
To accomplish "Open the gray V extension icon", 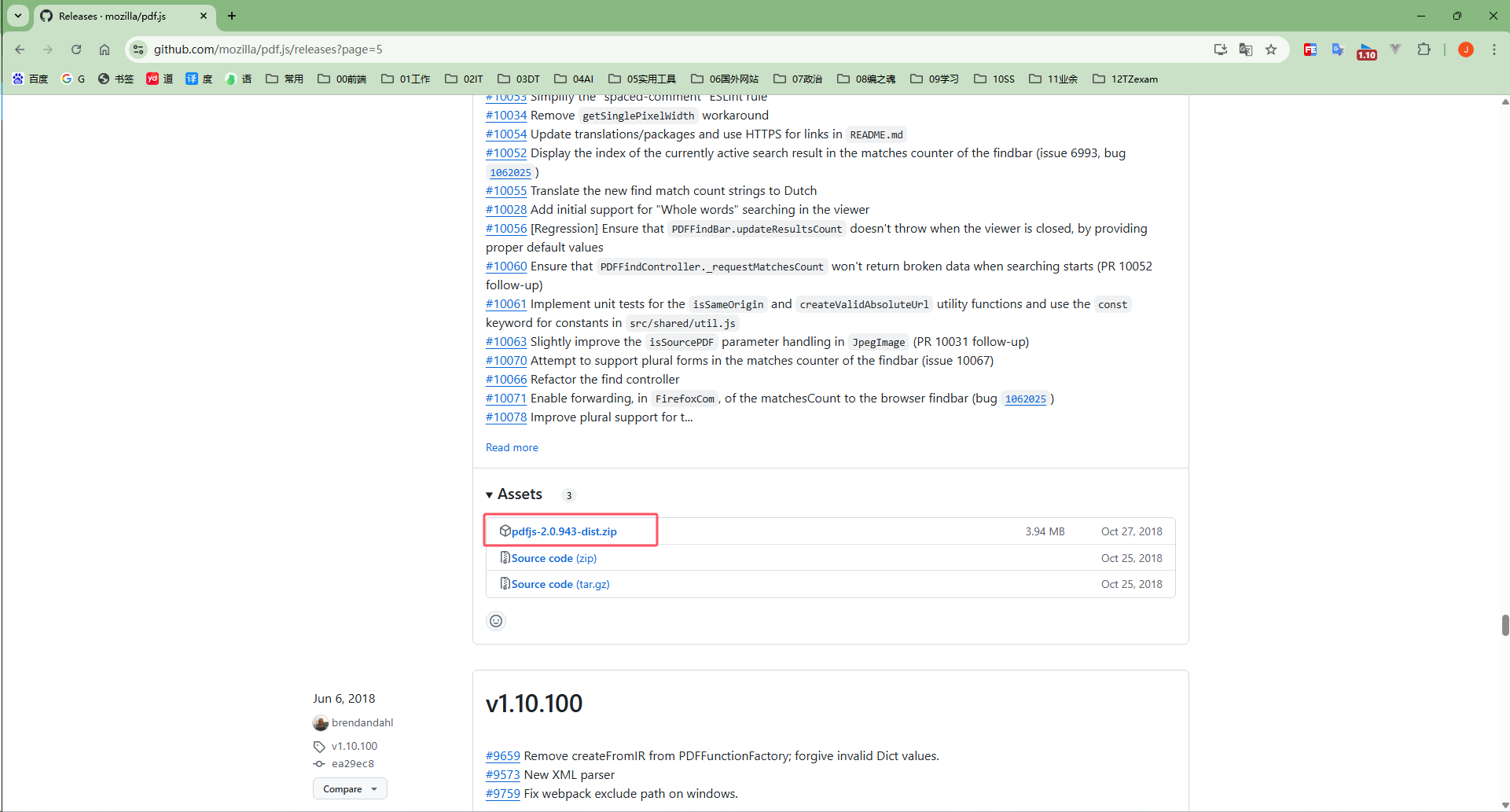I will pos(1395,50).
